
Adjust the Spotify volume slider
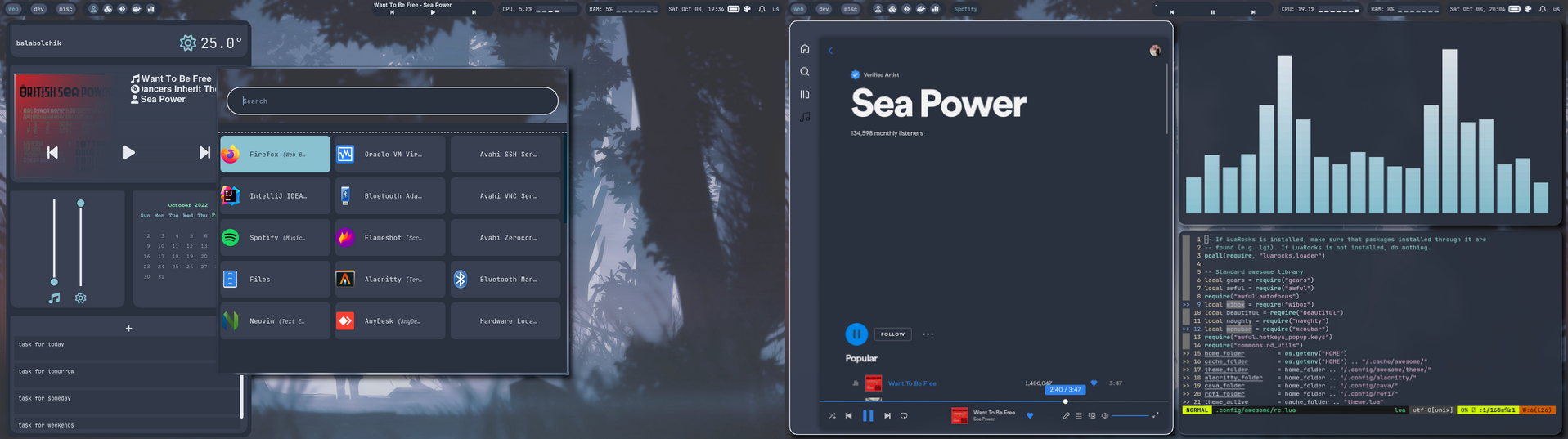click(x=1130, y=415)
